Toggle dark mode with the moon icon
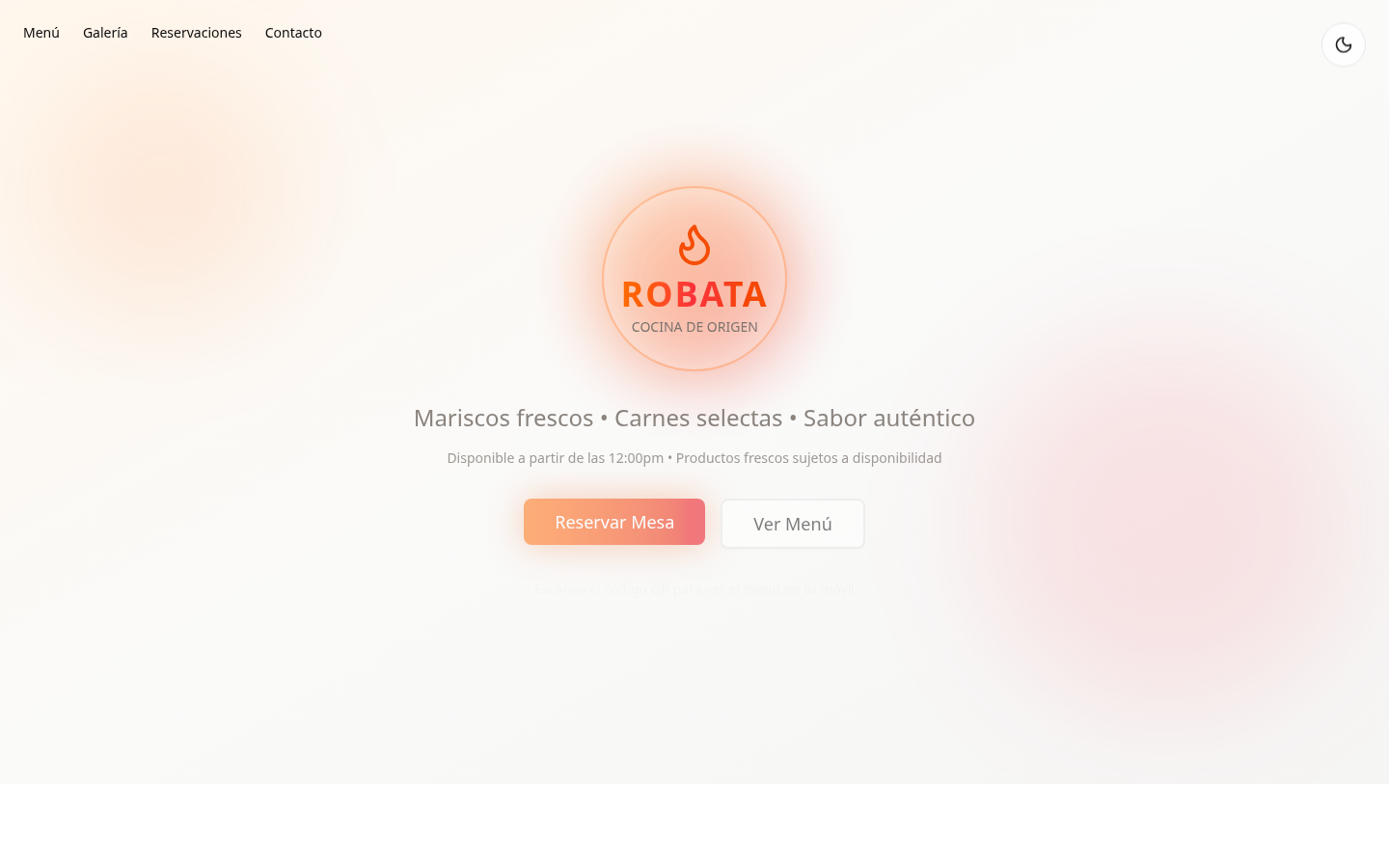Viewport: 1389px width, 868px height. (1344, 44)
